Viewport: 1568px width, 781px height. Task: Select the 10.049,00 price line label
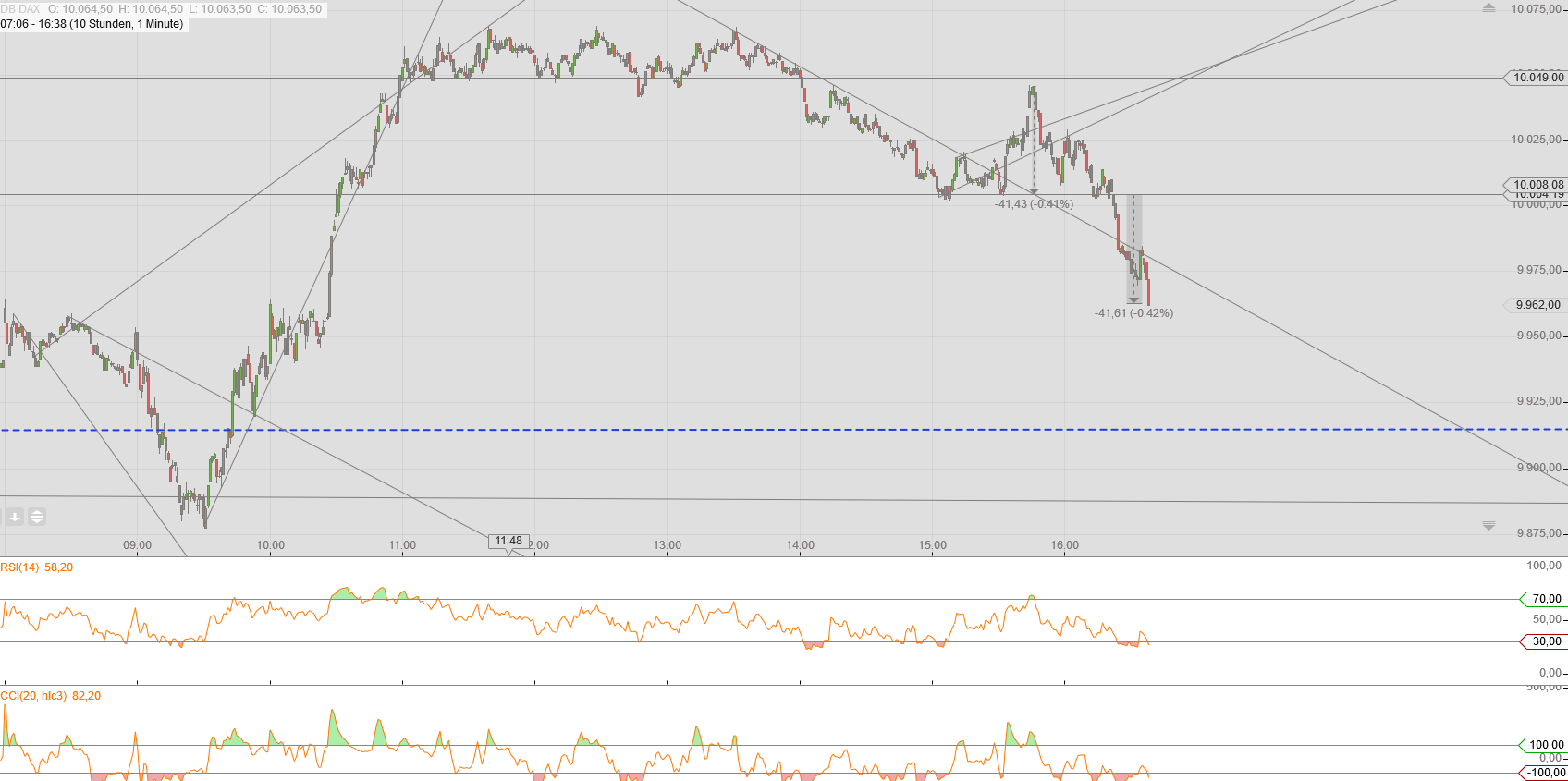tap(1537, 78)
